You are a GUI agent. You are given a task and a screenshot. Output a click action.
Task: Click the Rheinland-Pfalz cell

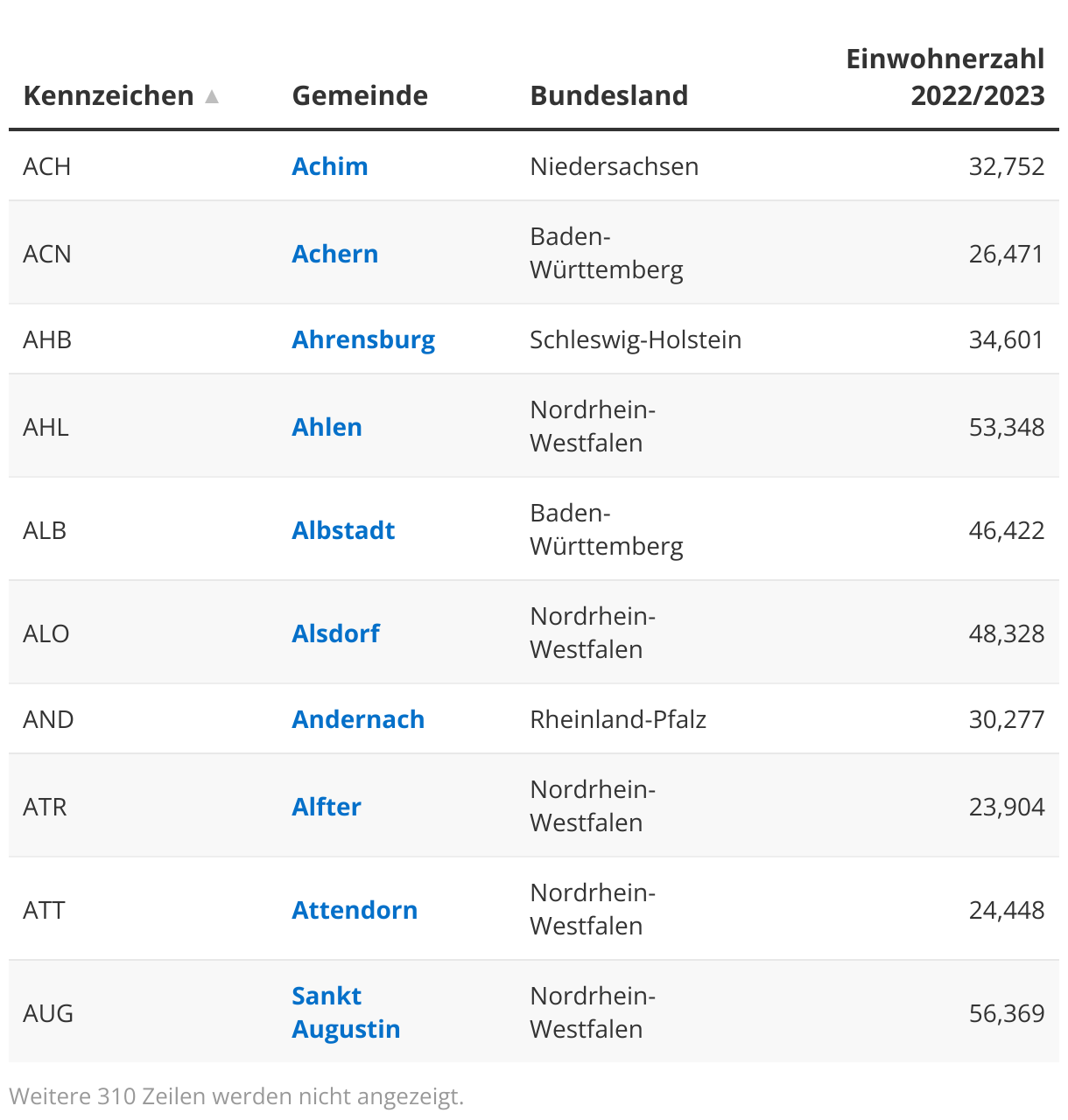[x=618, y=719]
